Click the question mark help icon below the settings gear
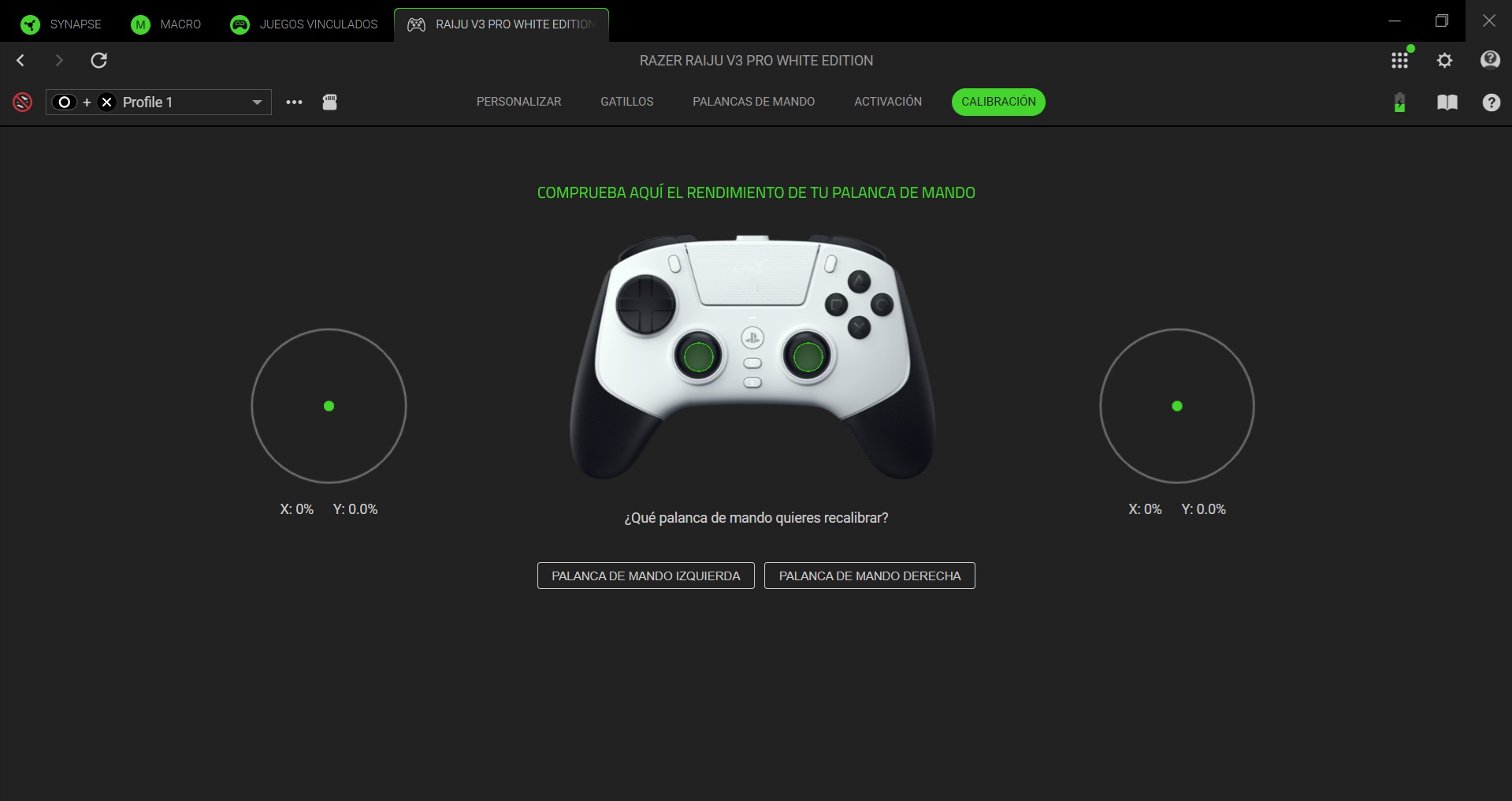Screen dimensions: 1512x801 (x=1492, y=102)
